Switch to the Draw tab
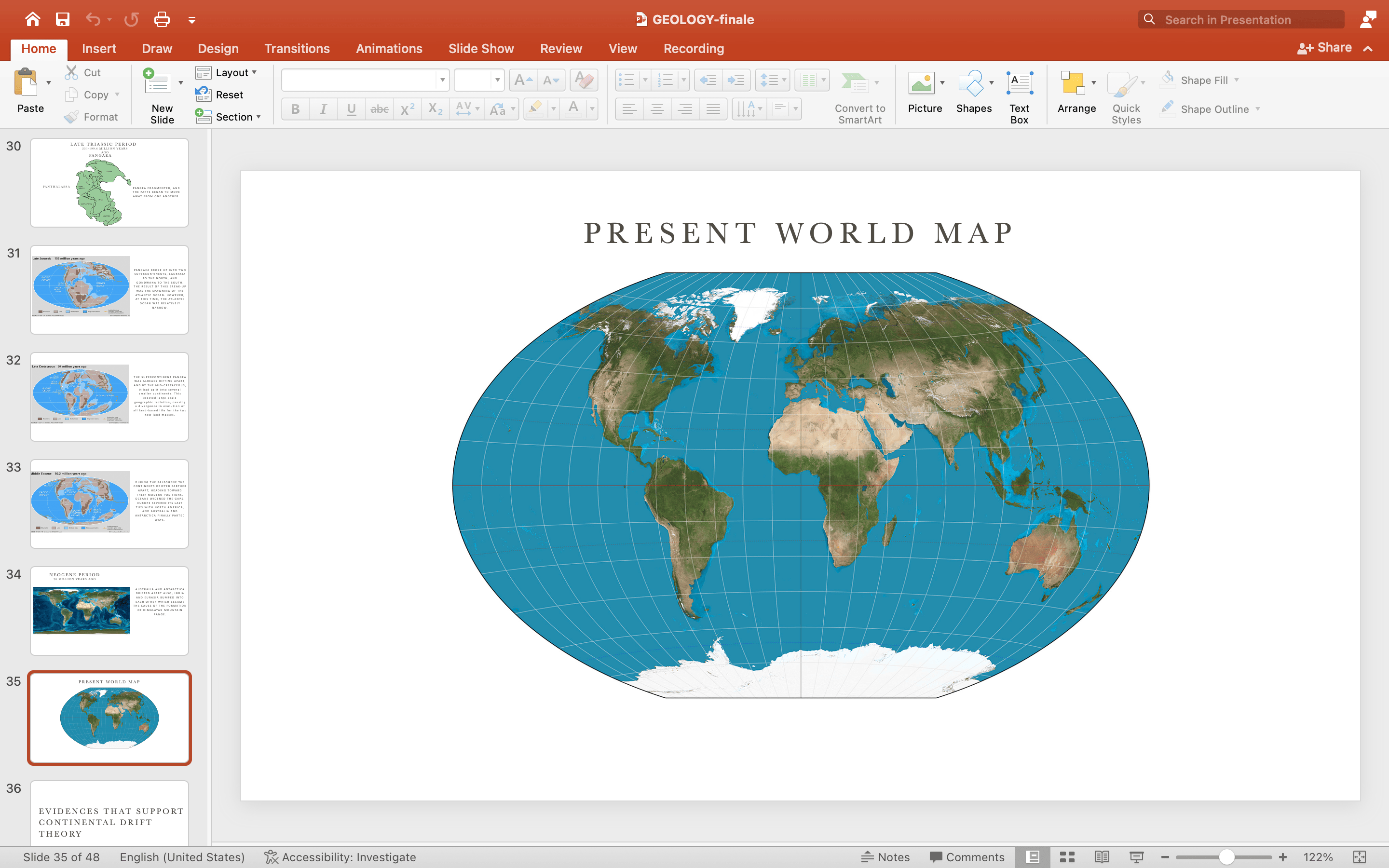This screenshot has height=868, width=1389. pos(157,49)
